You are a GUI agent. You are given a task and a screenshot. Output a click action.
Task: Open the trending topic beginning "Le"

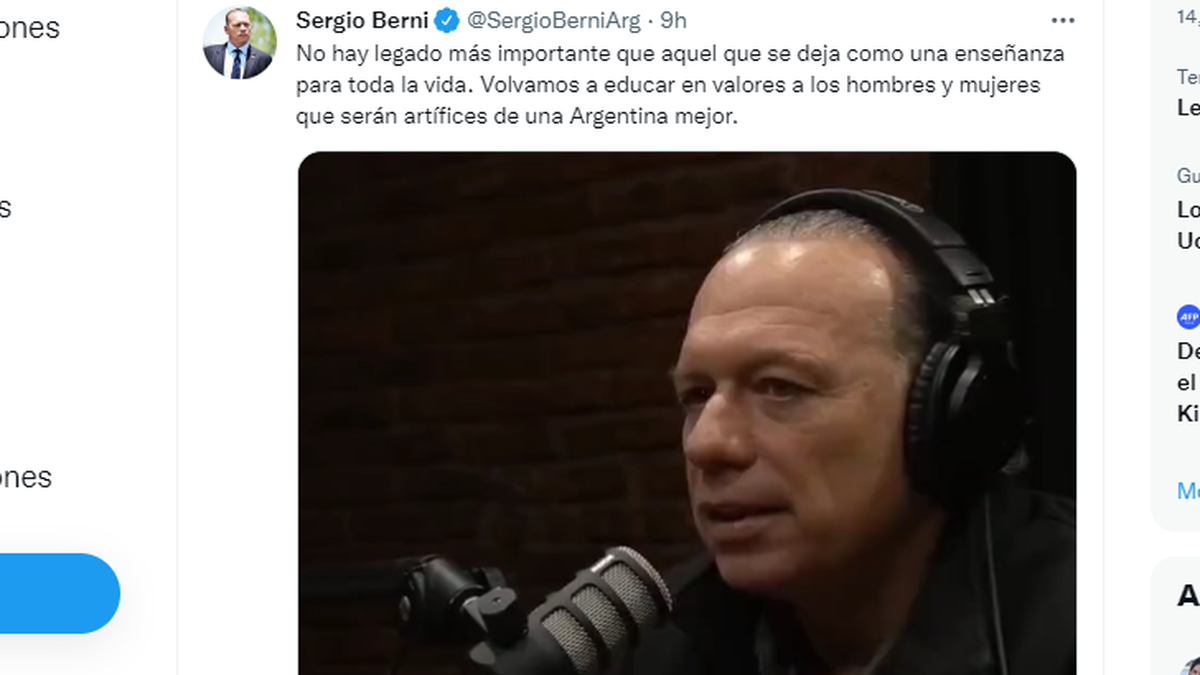pos(1188,108)
